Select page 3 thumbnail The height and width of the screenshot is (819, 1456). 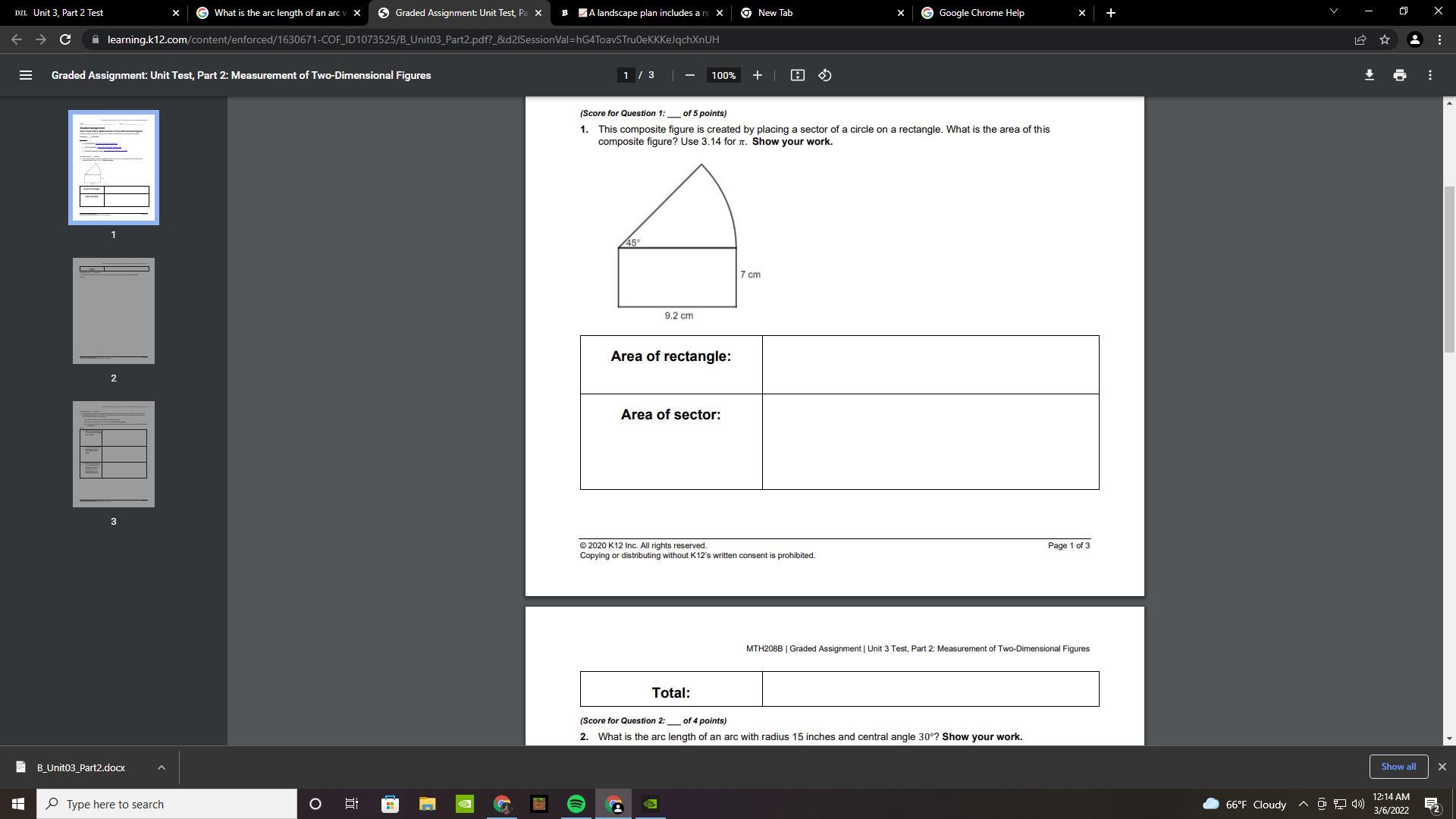[x=114, y=454]
